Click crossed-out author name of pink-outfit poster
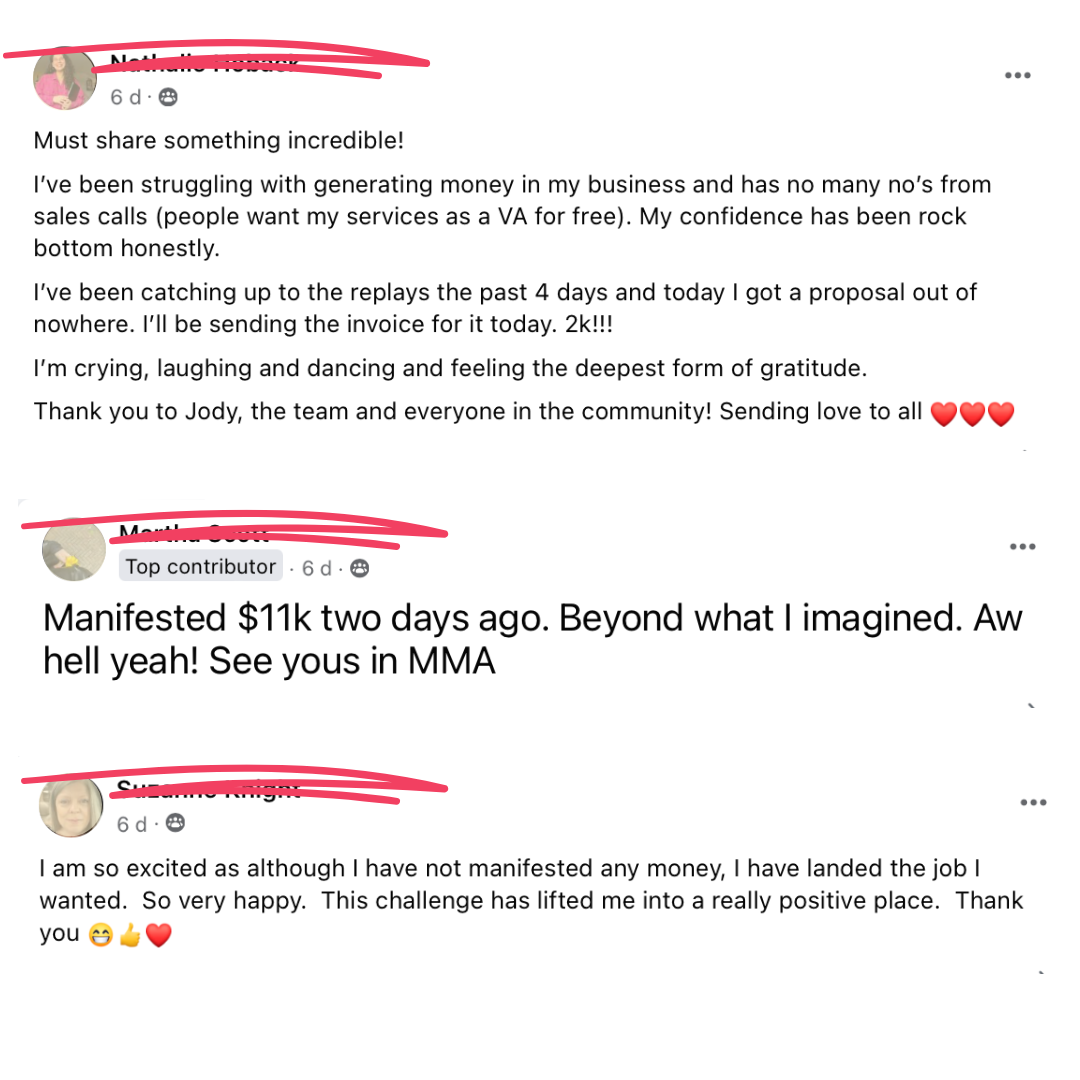Image resolution: width=1080 pixels, height=1080 pixels. pyautogui.click(x=204, y=63)
